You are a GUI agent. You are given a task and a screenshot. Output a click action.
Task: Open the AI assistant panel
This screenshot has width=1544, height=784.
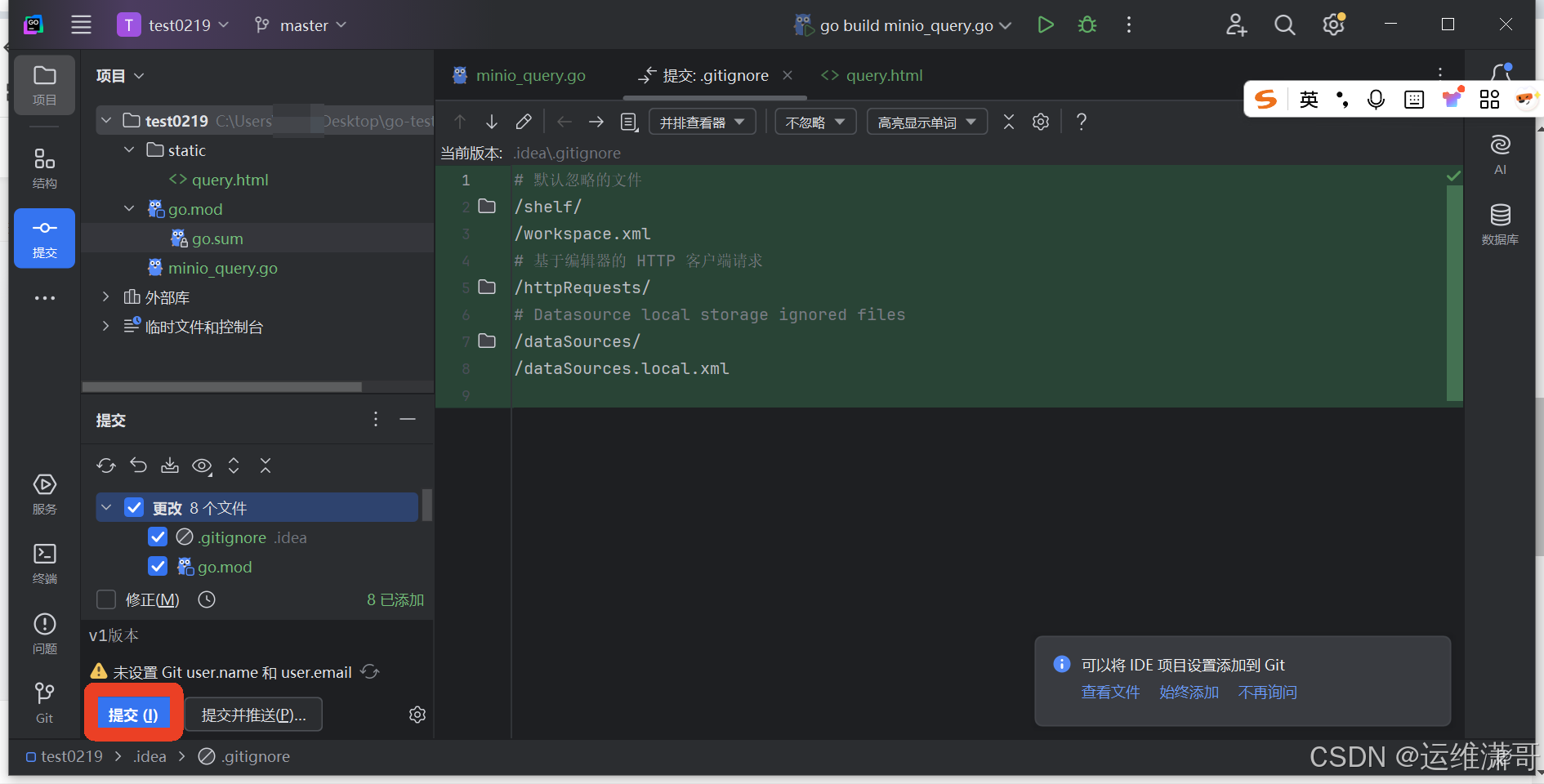[1500, 154]
